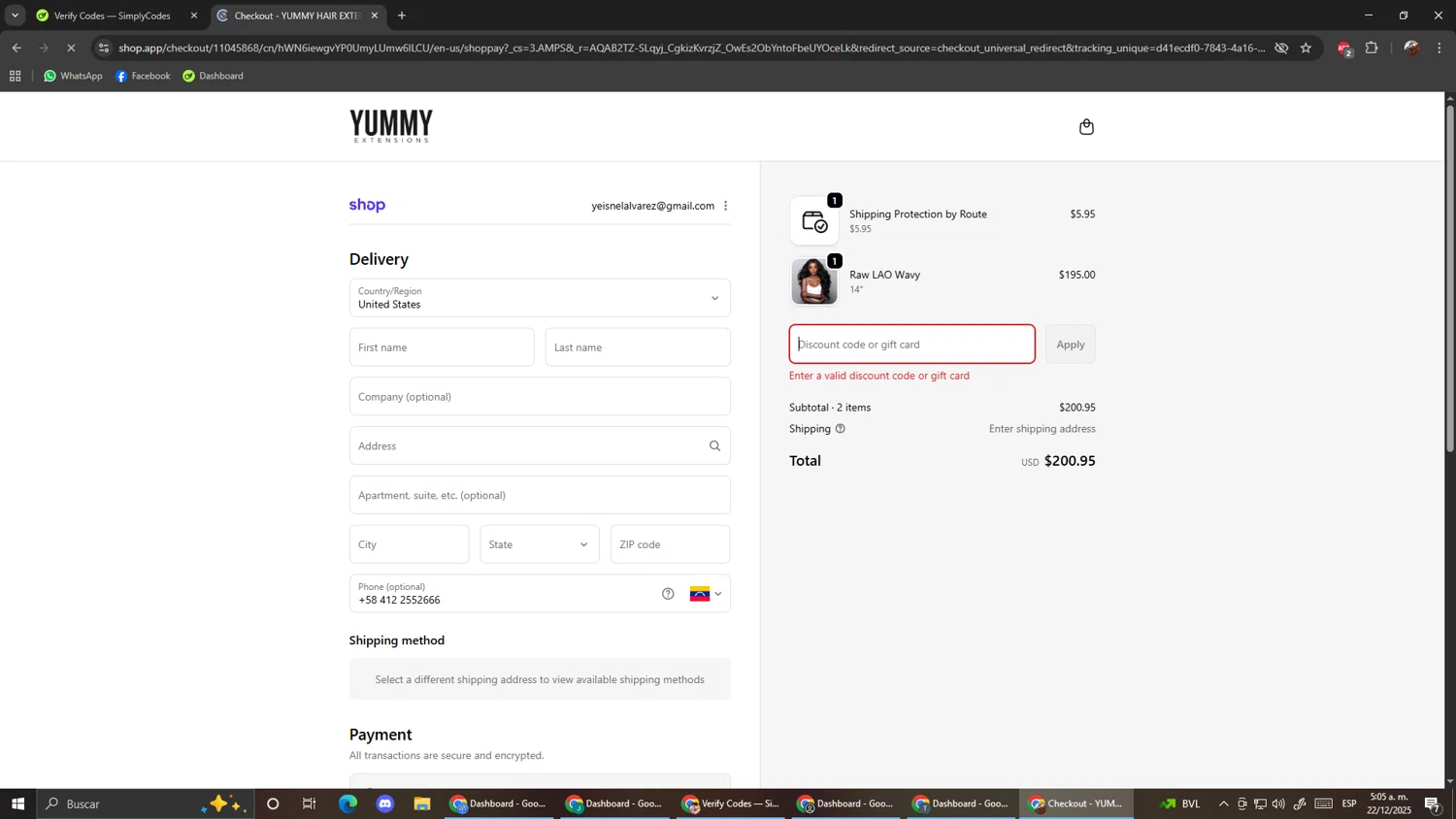Focus the ZIP code field
This screenshot has height=819, width=1456.
click(x=670, y=544)
